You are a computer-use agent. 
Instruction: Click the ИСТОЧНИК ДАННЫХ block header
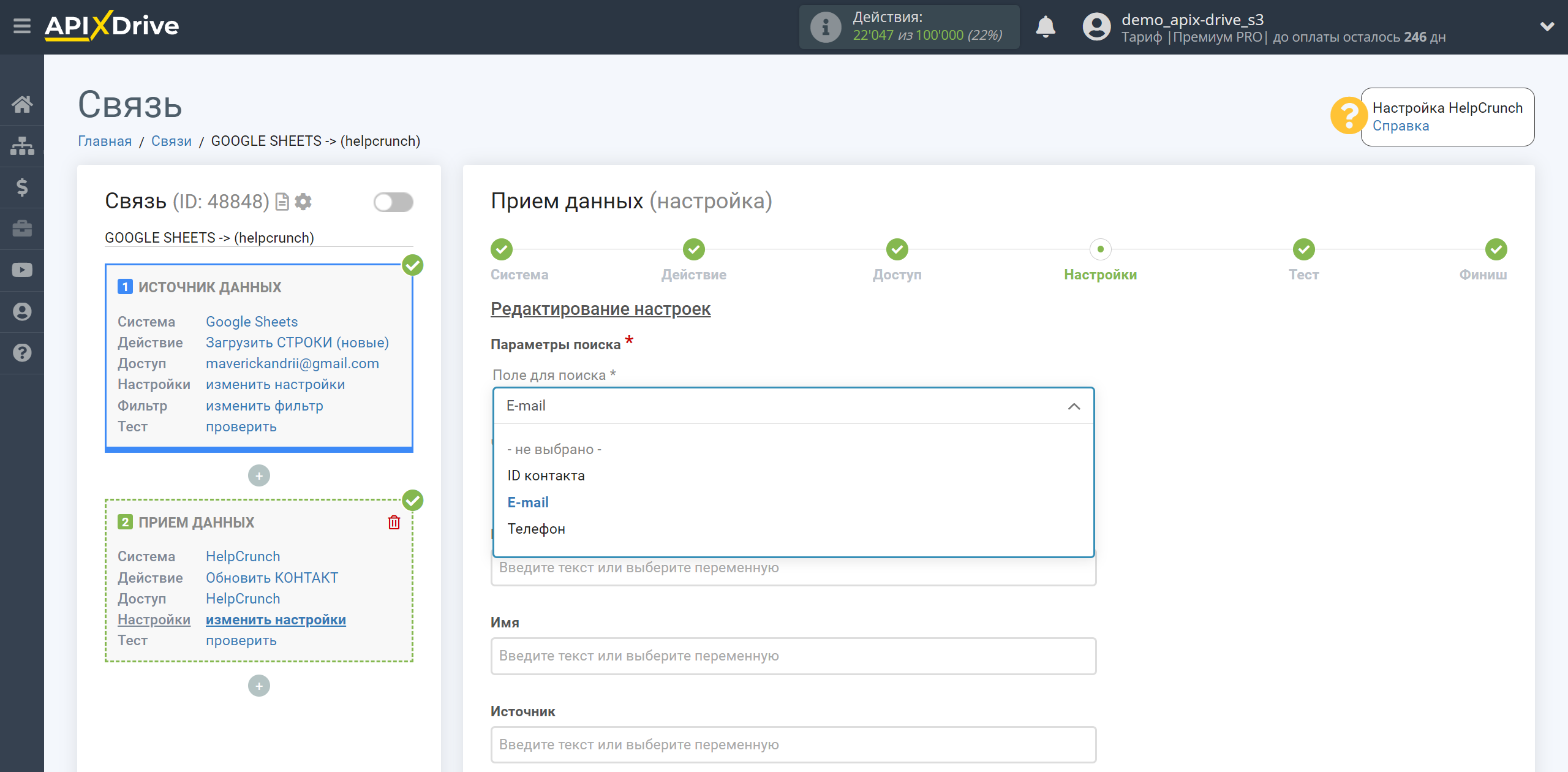[x=209, y=287]
